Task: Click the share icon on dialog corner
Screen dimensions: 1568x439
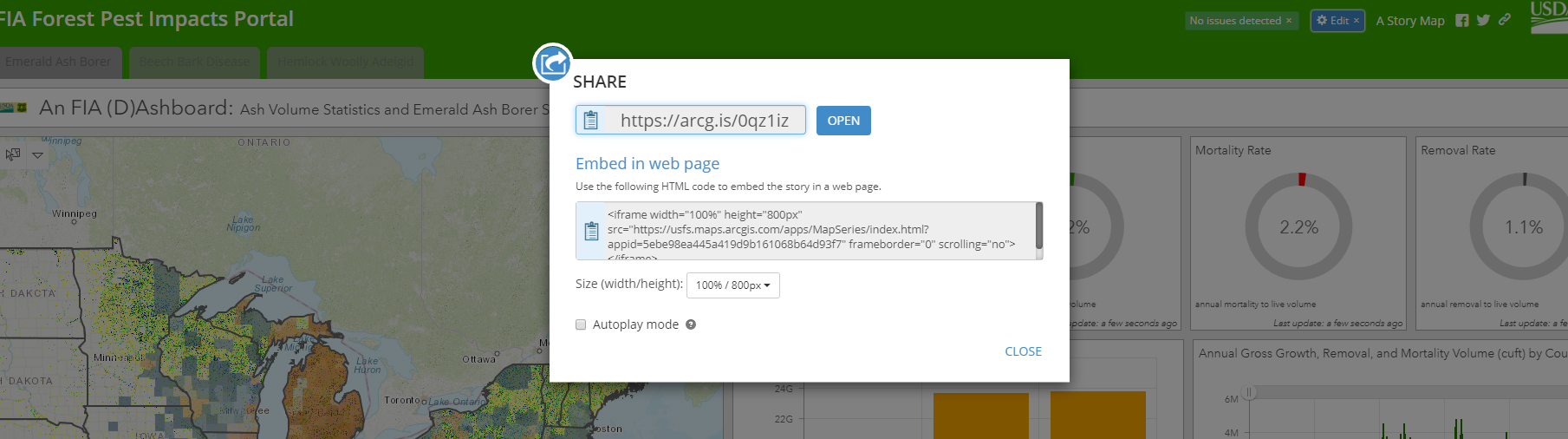Action: [552, 62]
